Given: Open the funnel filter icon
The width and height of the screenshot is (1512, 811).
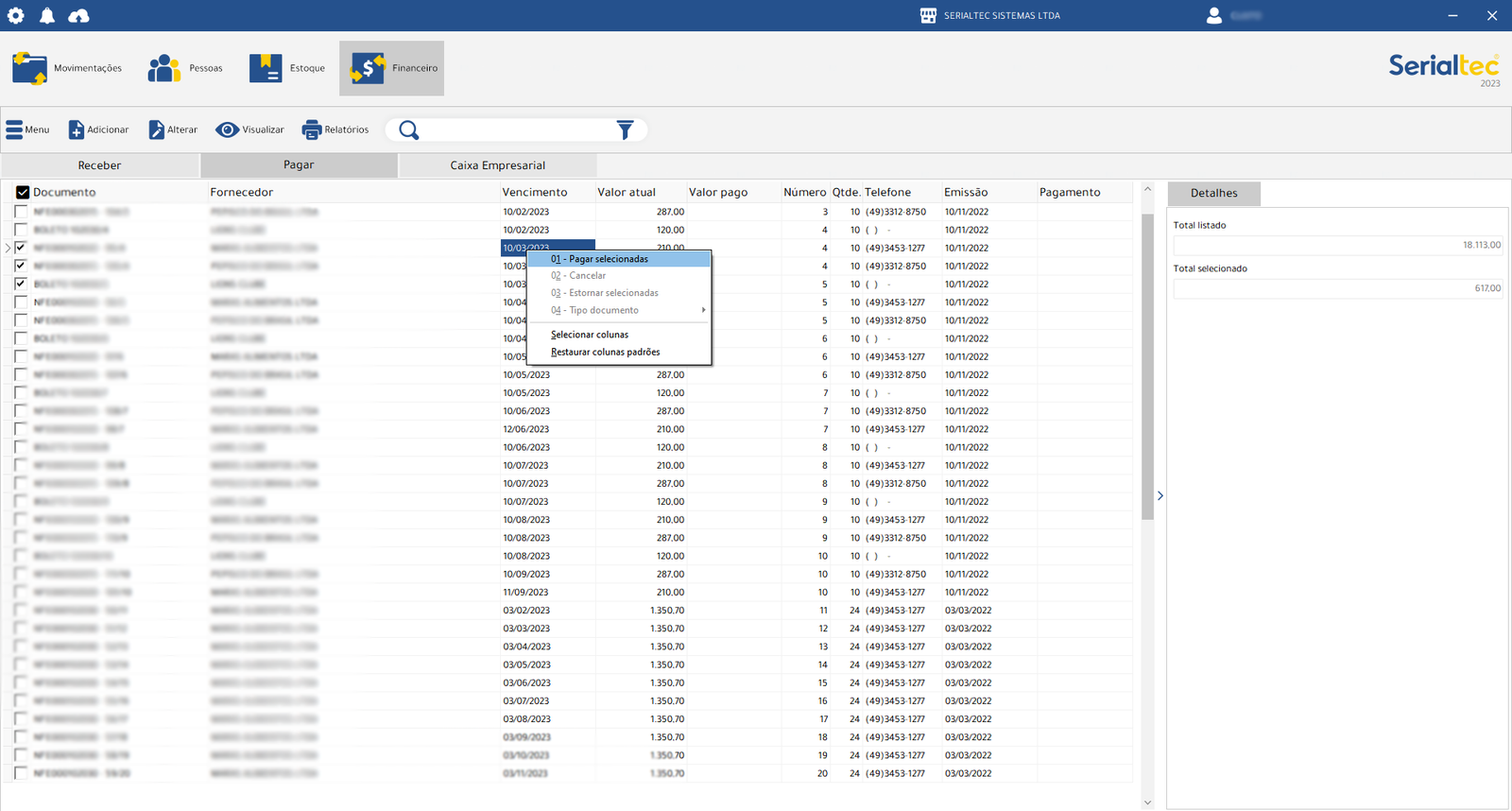Looking at the screenshot, I should click(625, 129).
